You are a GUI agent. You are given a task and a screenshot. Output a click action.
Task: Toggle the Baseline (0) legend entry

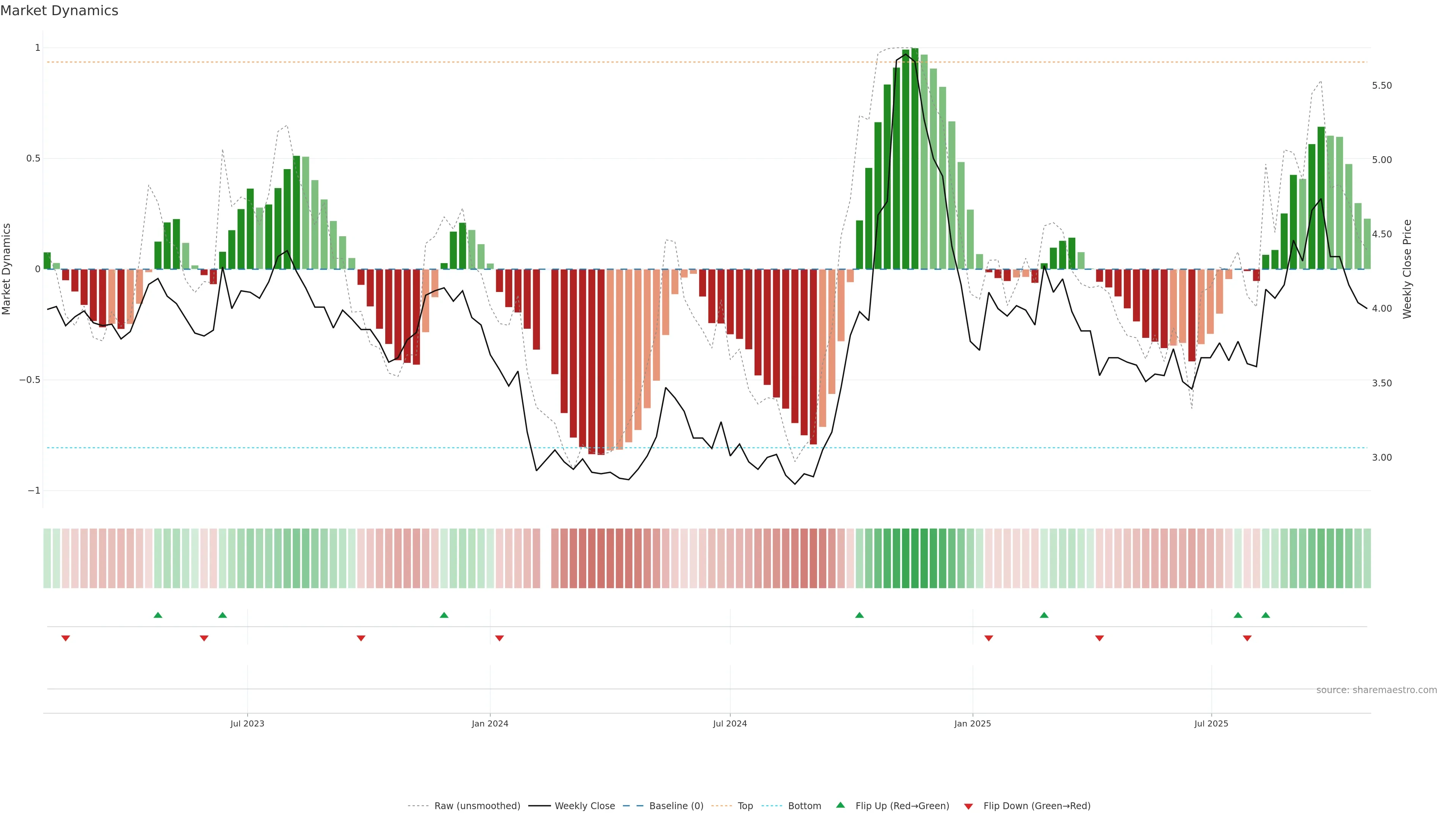click(x=676, y=806)
